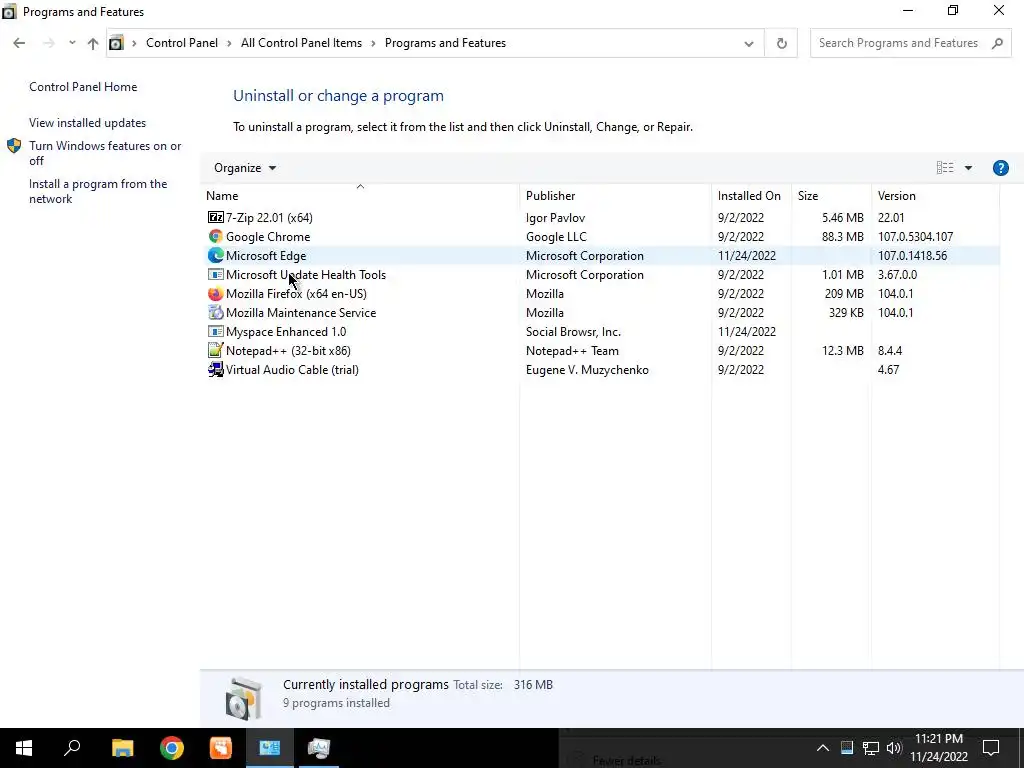The height and width of the screenshot is (768, 1024).
Task: Open the Organize dropdown menu
Action: tap(245, 168)
